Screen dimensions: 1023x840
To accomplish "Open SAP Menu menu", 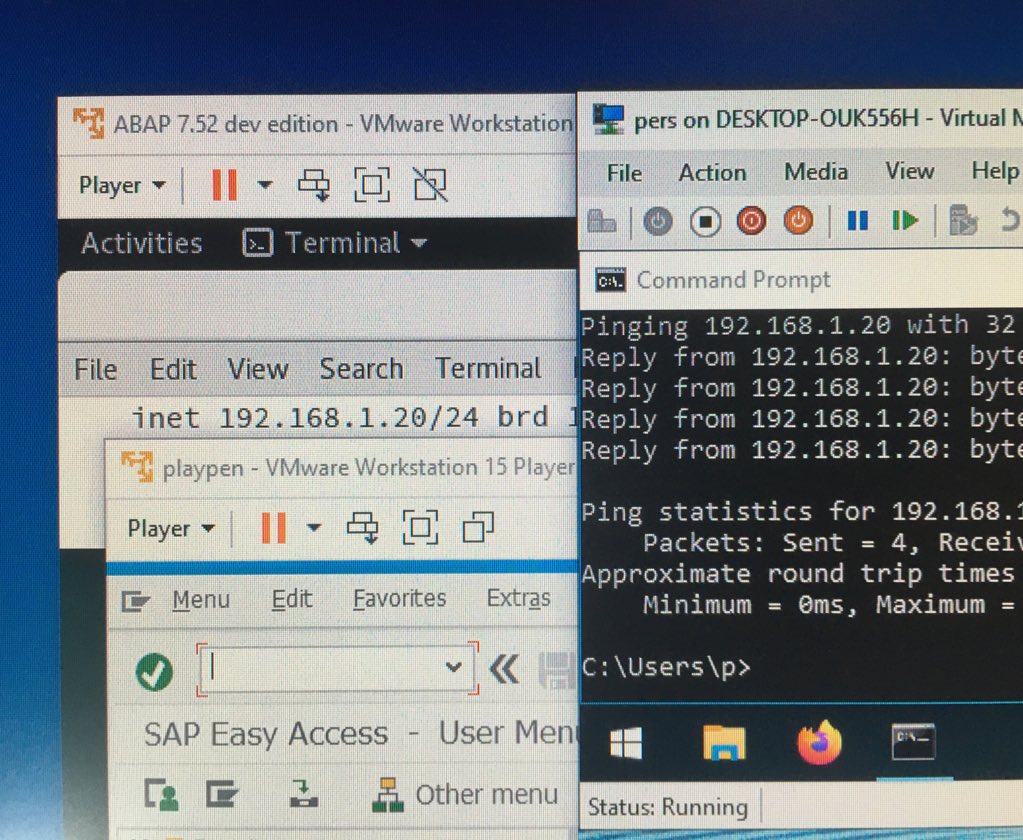I will (201, 599).
